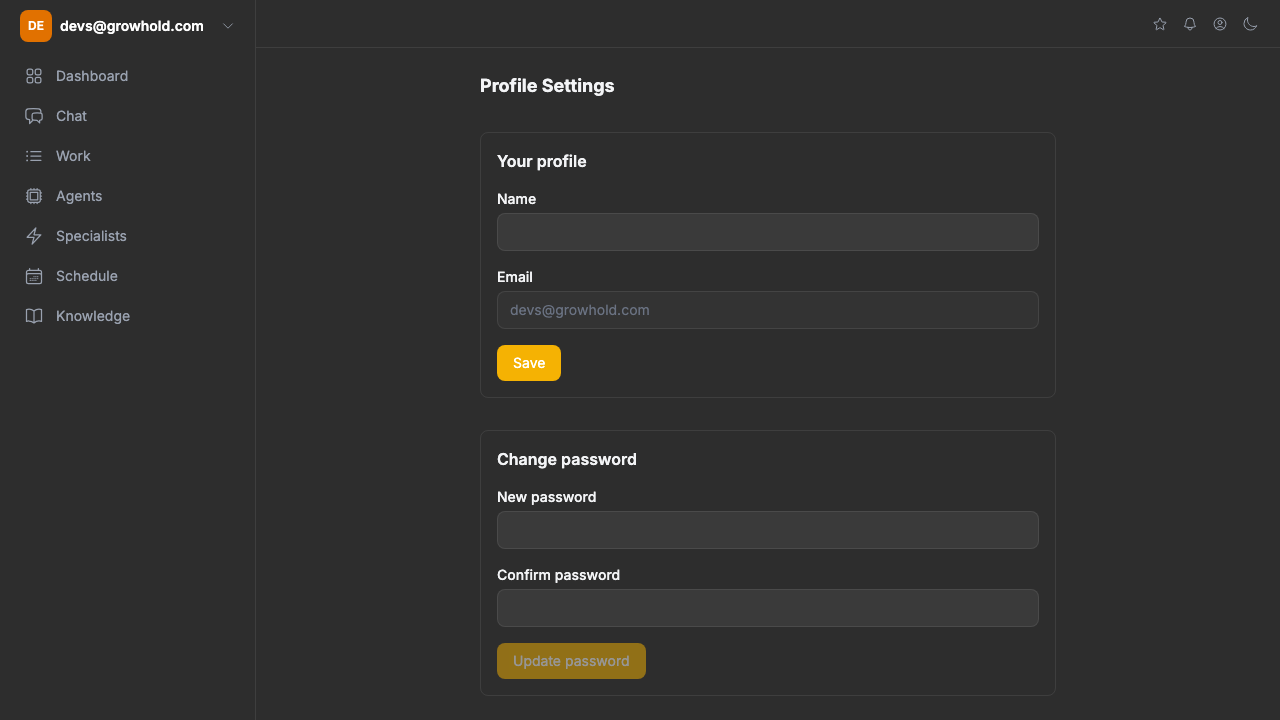Open the Agents section

coord(81,196)
